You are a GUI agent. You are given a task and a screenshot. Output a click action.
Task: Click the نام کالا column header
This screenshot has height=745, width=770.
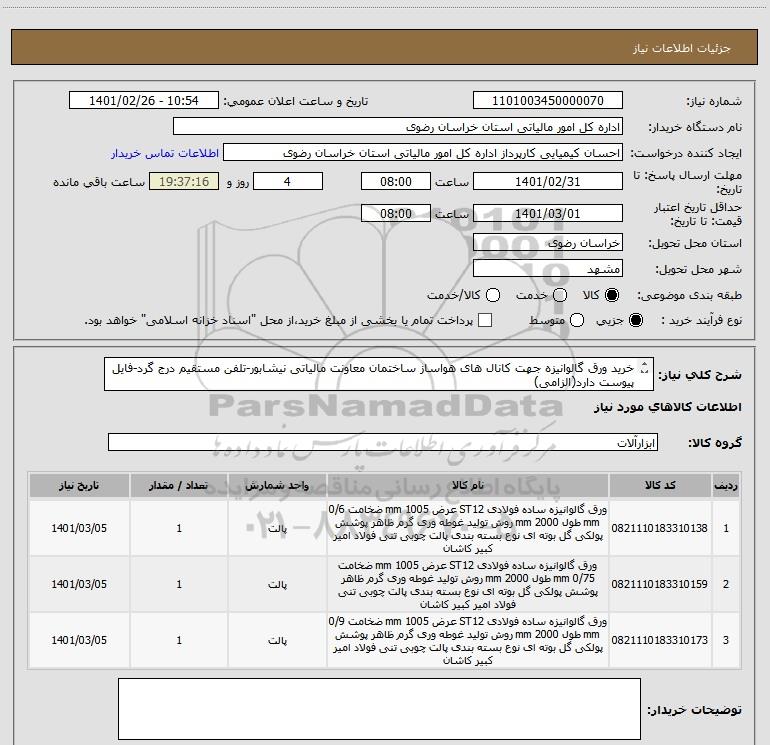[468, 486]
